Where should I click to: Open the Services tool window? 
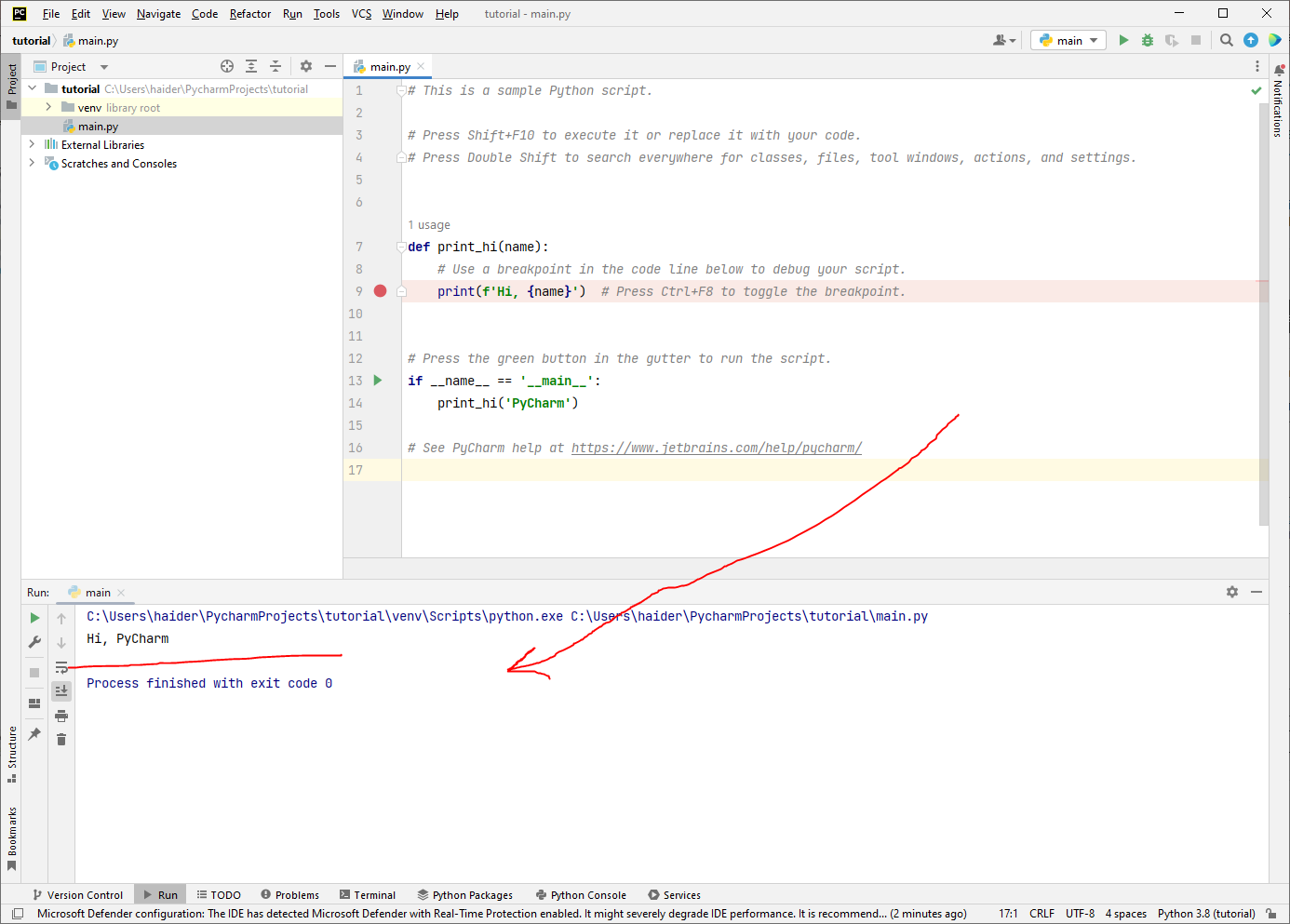tap(675, 894)
